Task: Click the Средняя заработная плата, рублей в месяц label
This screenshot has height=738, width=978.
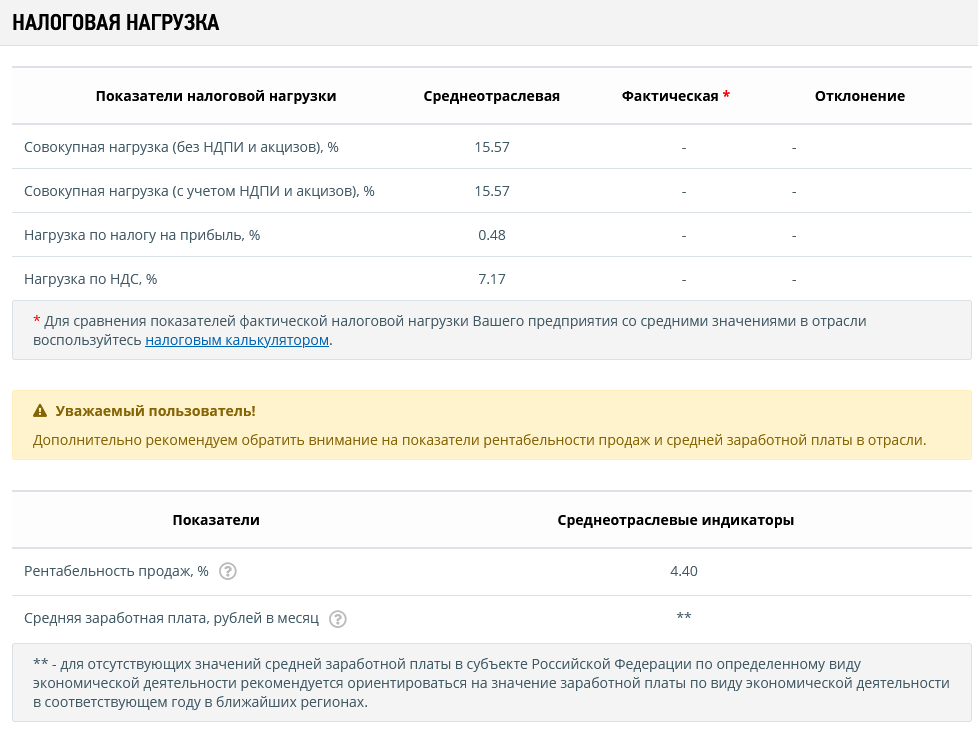Action: tap(172, 618)
